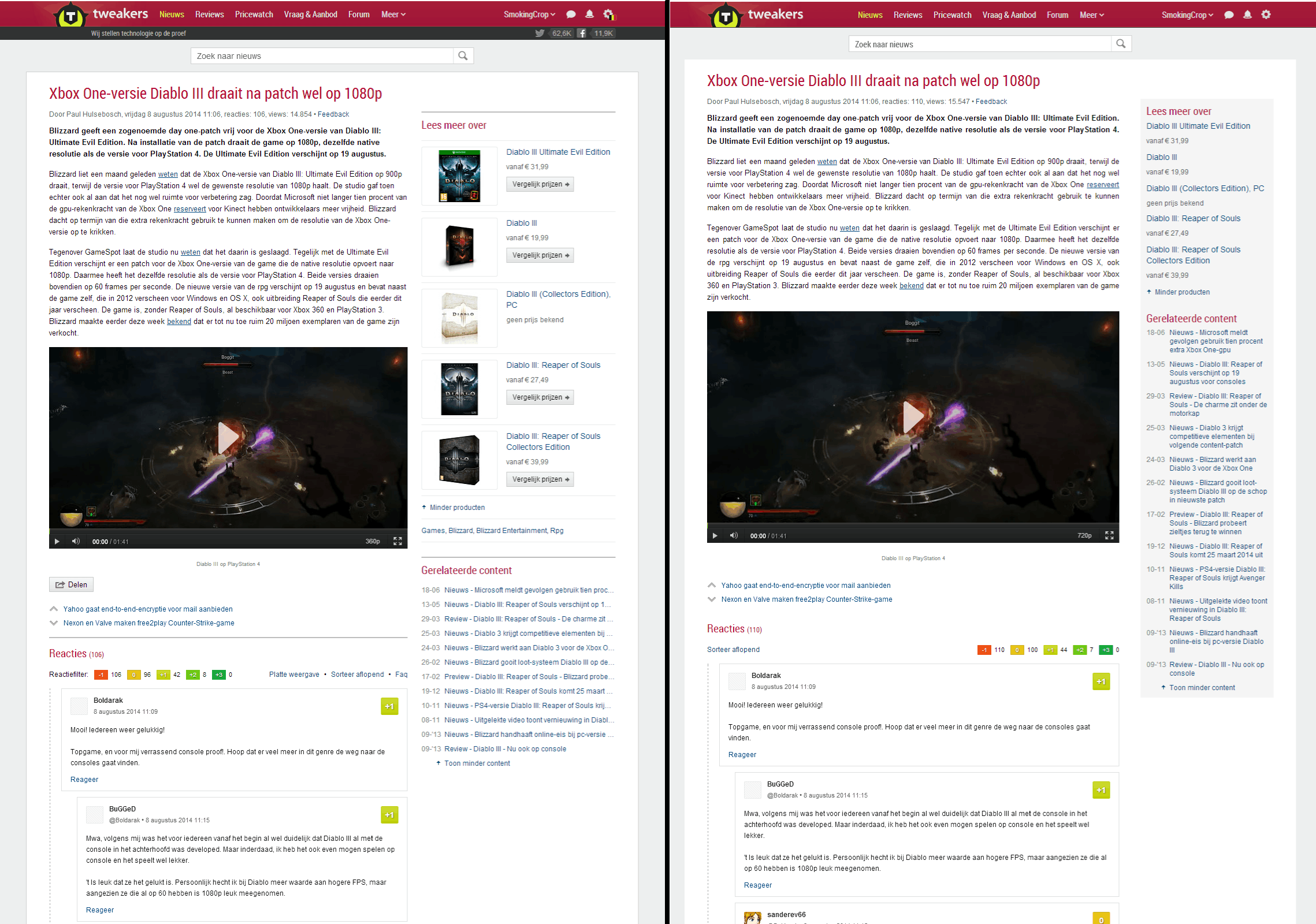Click the Delen share button

pyautogui.click(x=71, y=584)
